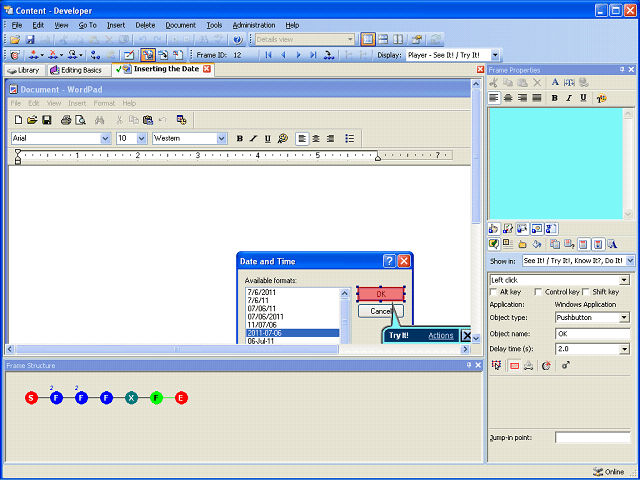Click the bubble fill paint bucket icon
The height and width of the screenshot is (480, 640).
(537, 244)
